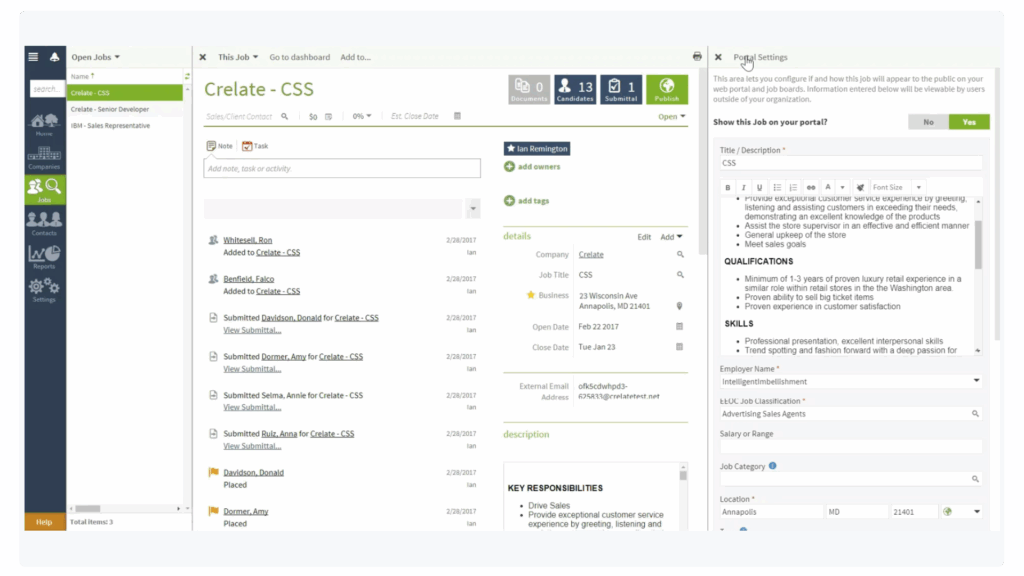Open the This Job menu
The width and height of the screenshot is (1024, 576).
[238, 57]
